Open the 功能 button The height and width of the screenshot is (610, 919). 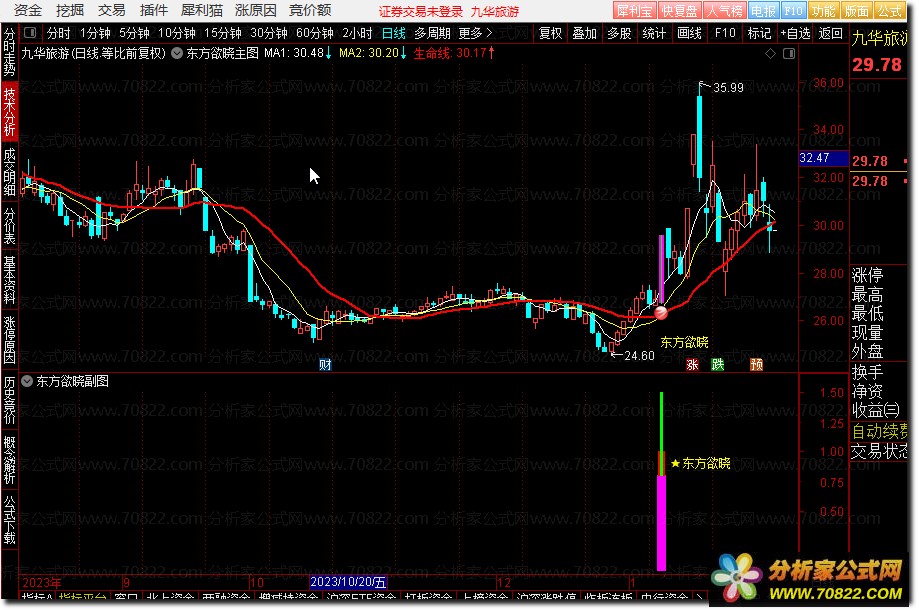pos(823,11)
